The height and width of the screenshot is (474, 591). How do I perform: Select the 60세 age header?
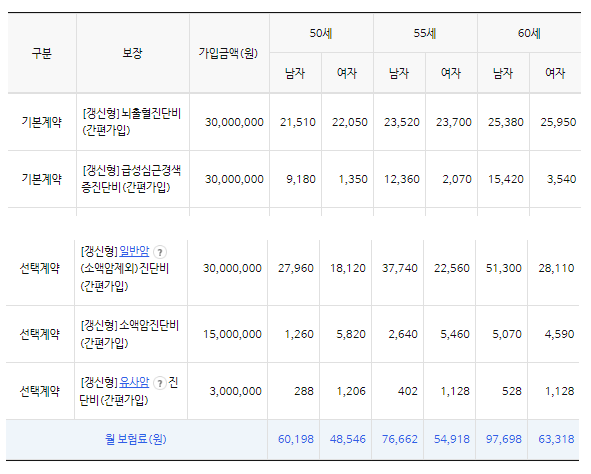pyautogui.click(x=529, y=33)
